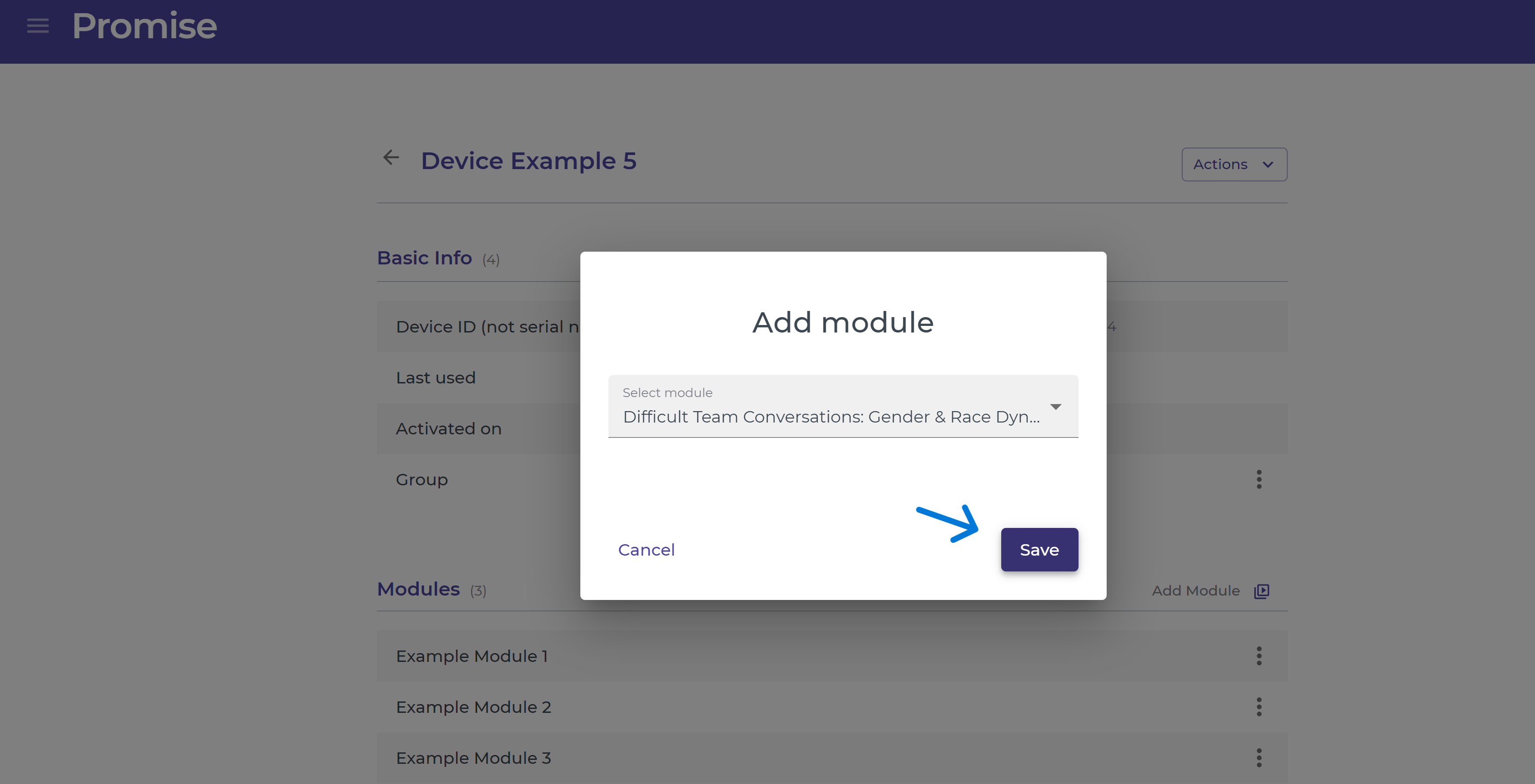Open Example Module 3 options menu
The height and width of the screenshot is (784, 1535).
point(1259,758)
